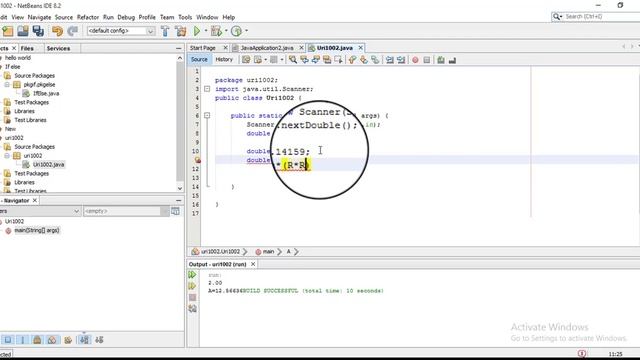
Task: Collapse the main method fold on line 6
Action: 207,116
